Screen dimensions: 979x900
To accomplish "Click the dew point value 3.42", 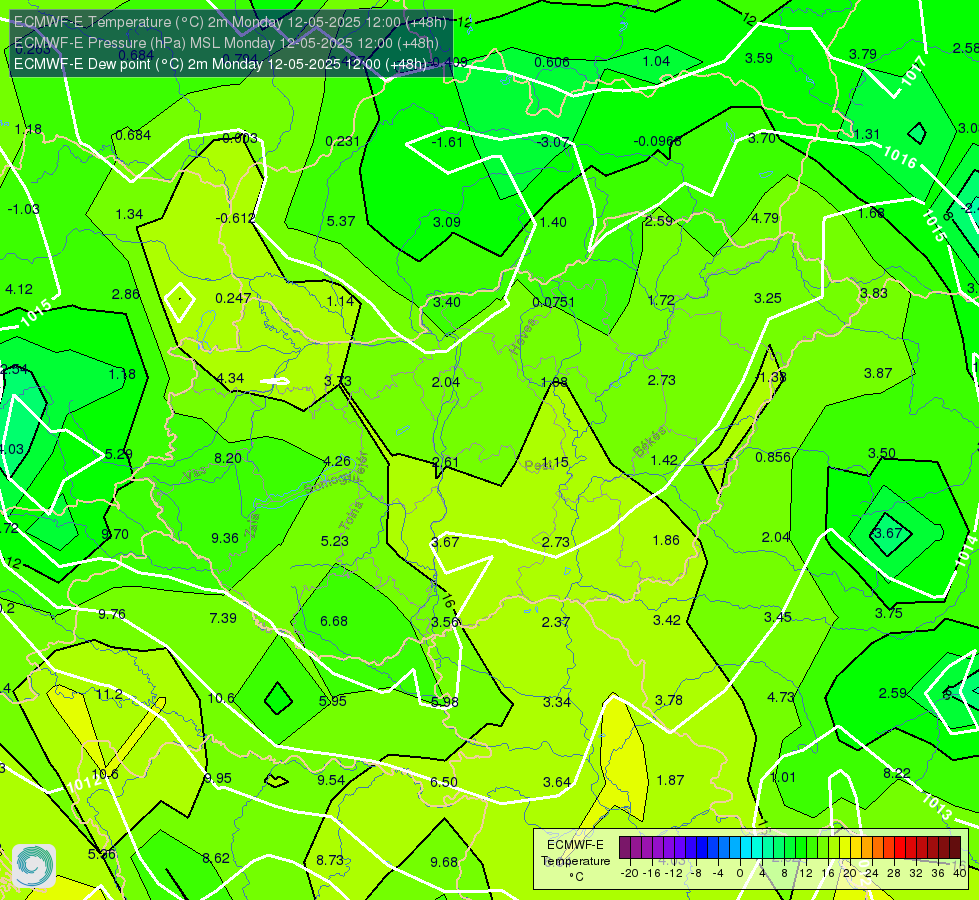I will click(667, 620).
